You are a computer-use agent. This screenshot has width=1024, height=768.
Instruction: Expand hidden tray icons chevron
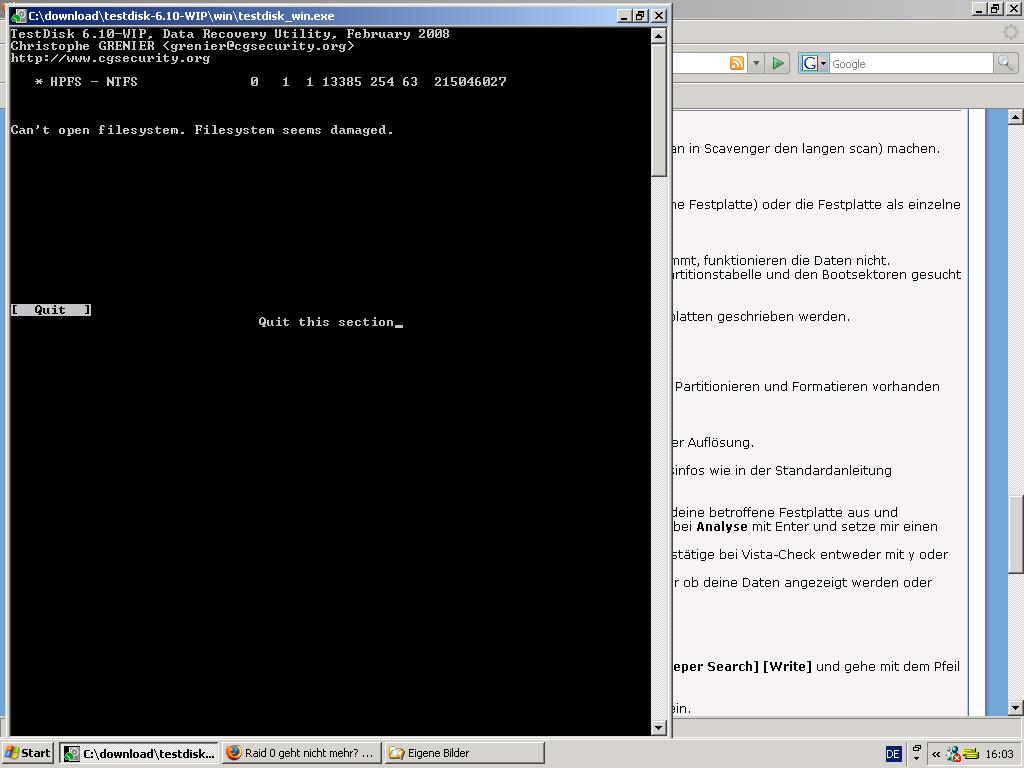pyautogui.click(x=936, y=754)
